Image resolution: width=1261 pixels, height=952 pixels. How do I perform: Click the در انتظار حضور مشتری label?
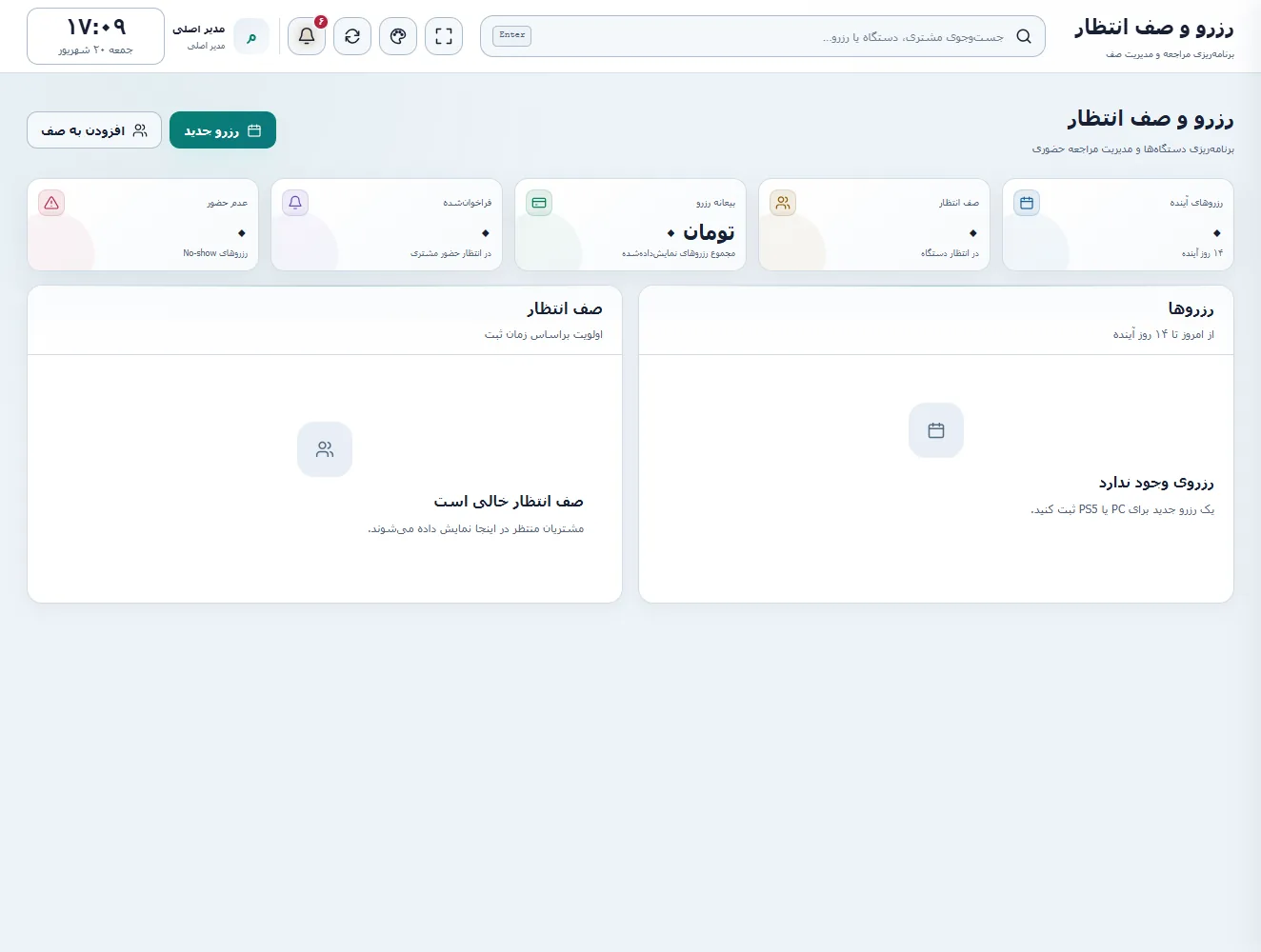coord(451,253)
